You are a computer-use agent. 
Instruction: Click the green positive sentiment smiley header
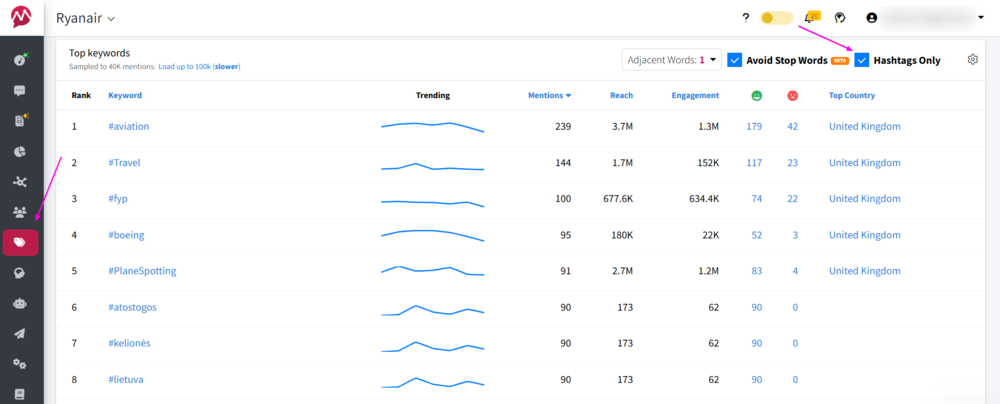(x=756, y=96)
